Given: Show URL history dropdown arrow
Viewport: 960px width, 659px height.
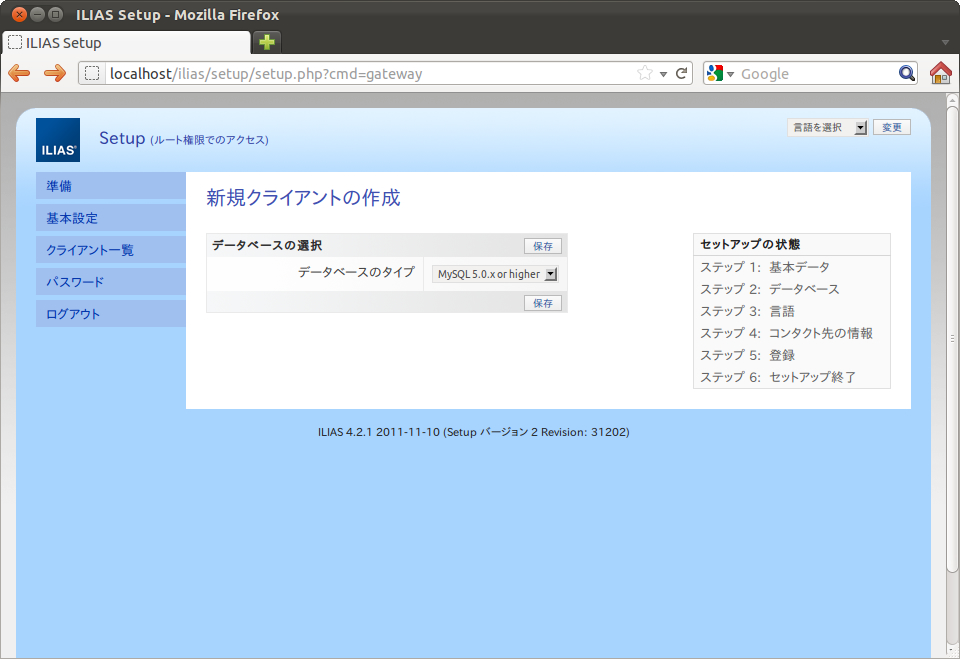Looking at the screenshot, I should click(663, 73).
